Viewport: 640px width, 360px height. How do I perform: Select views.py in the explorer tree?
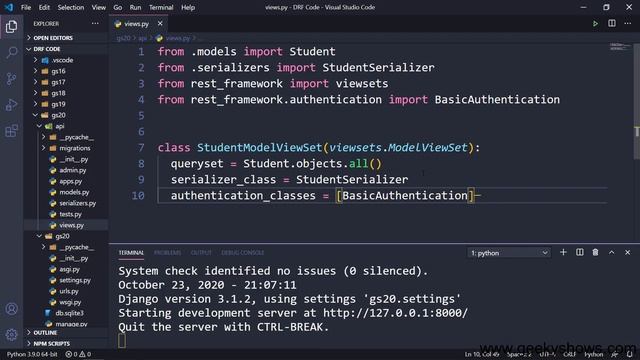click(x=65, y=225)
